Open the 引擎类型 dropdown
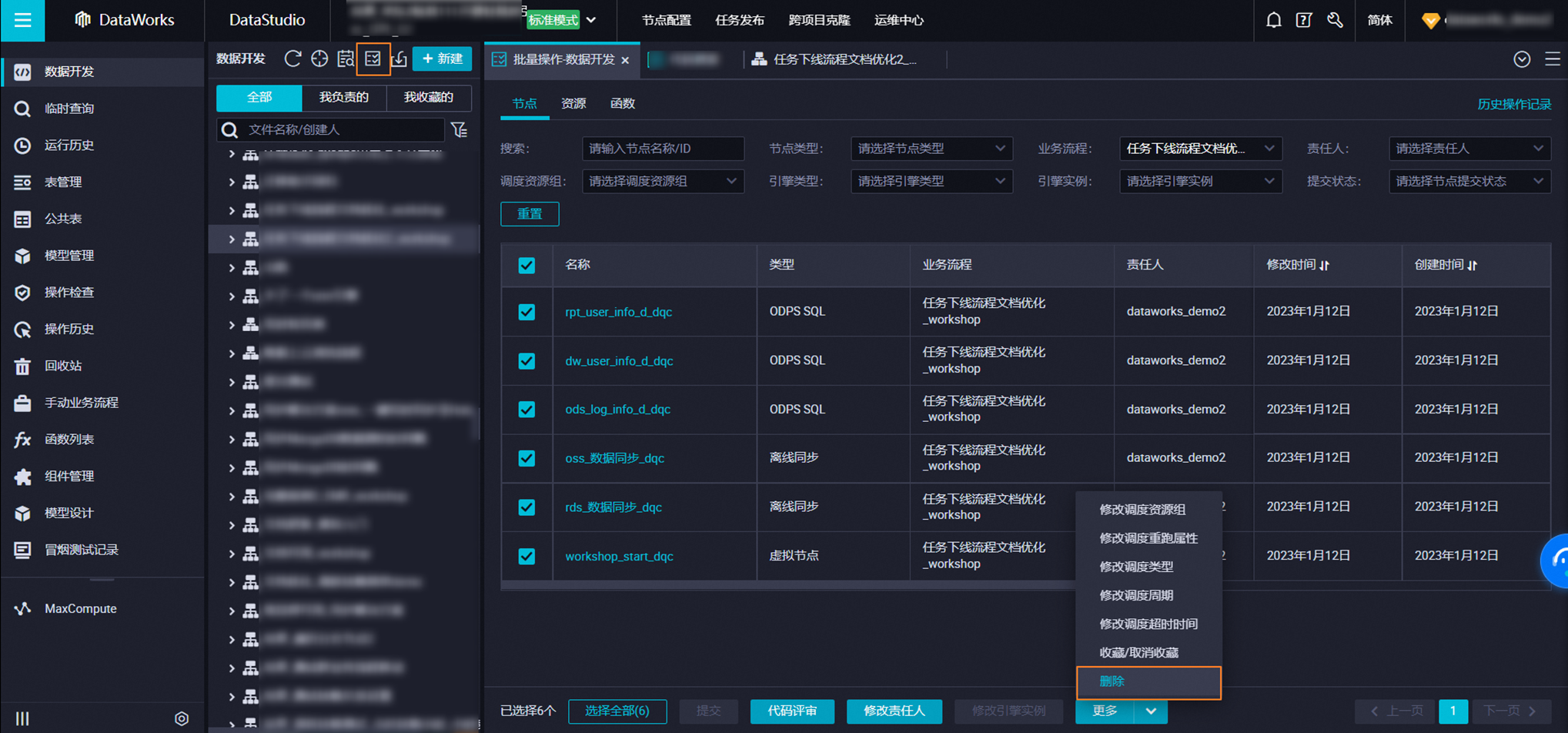This screenshot has width=1568, height=733. [x=931, y=181]
